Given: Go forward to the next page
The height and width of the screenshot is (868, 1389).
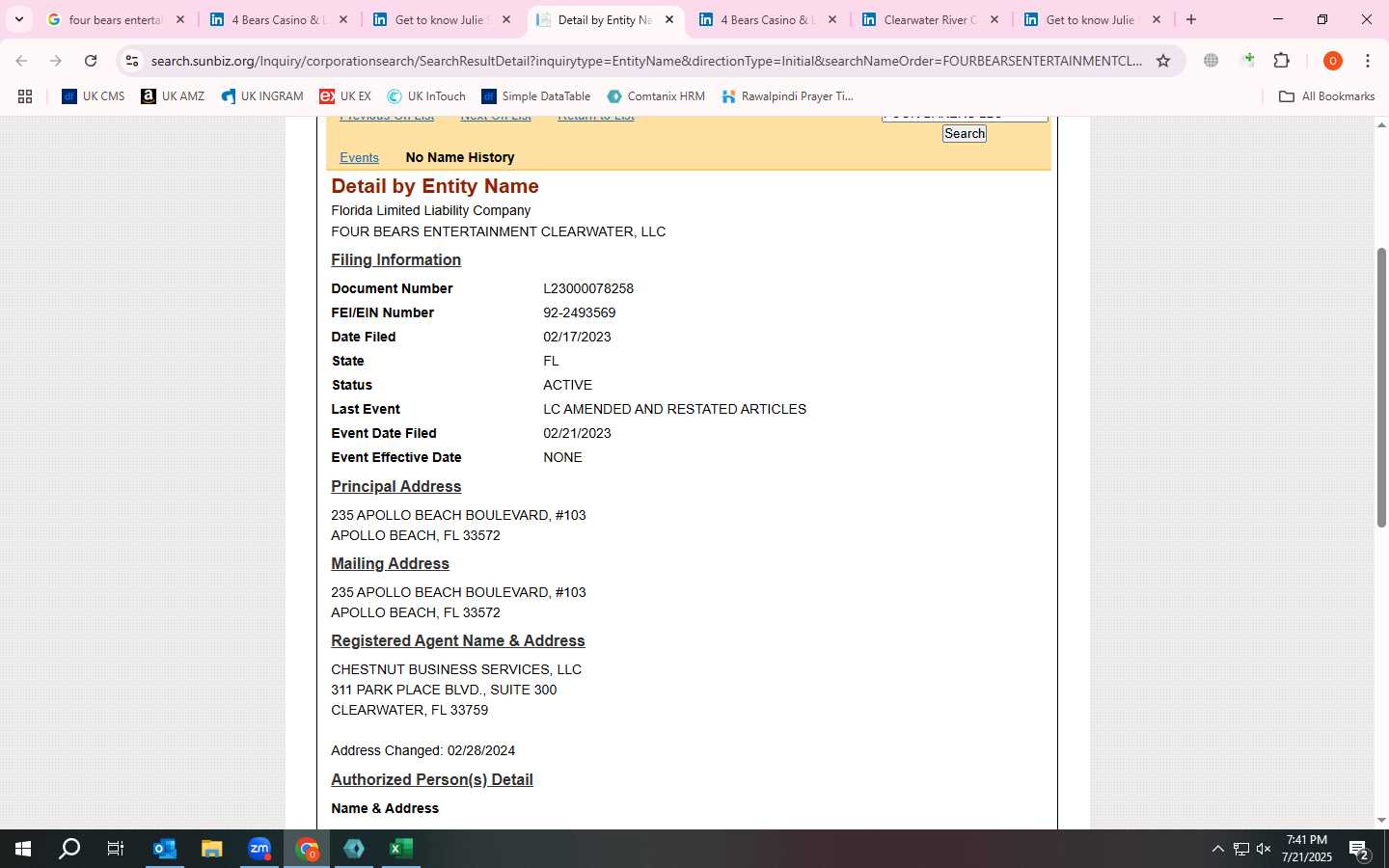Looking at the screenshot, I should [56, 61].
